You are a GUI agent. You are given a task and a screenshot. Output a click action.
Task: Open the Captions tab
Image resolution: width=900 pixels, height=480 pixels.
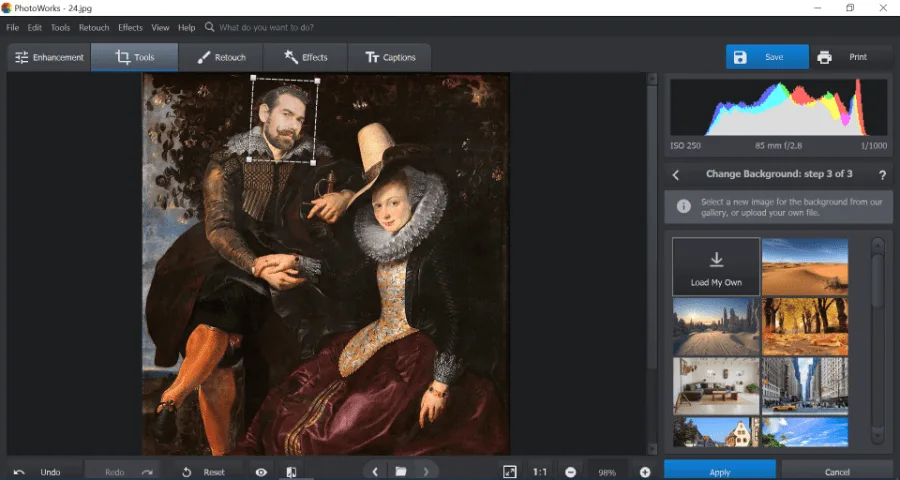click(x=390, y=57)
